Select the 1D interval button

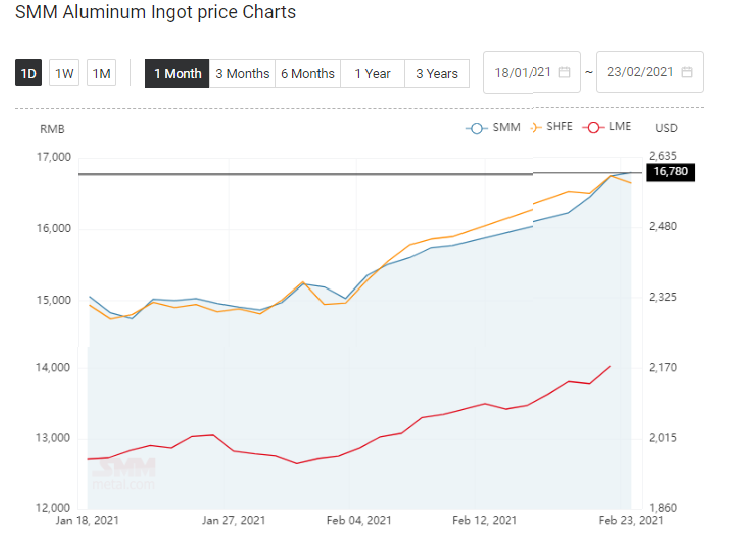(x=28, y=73)
